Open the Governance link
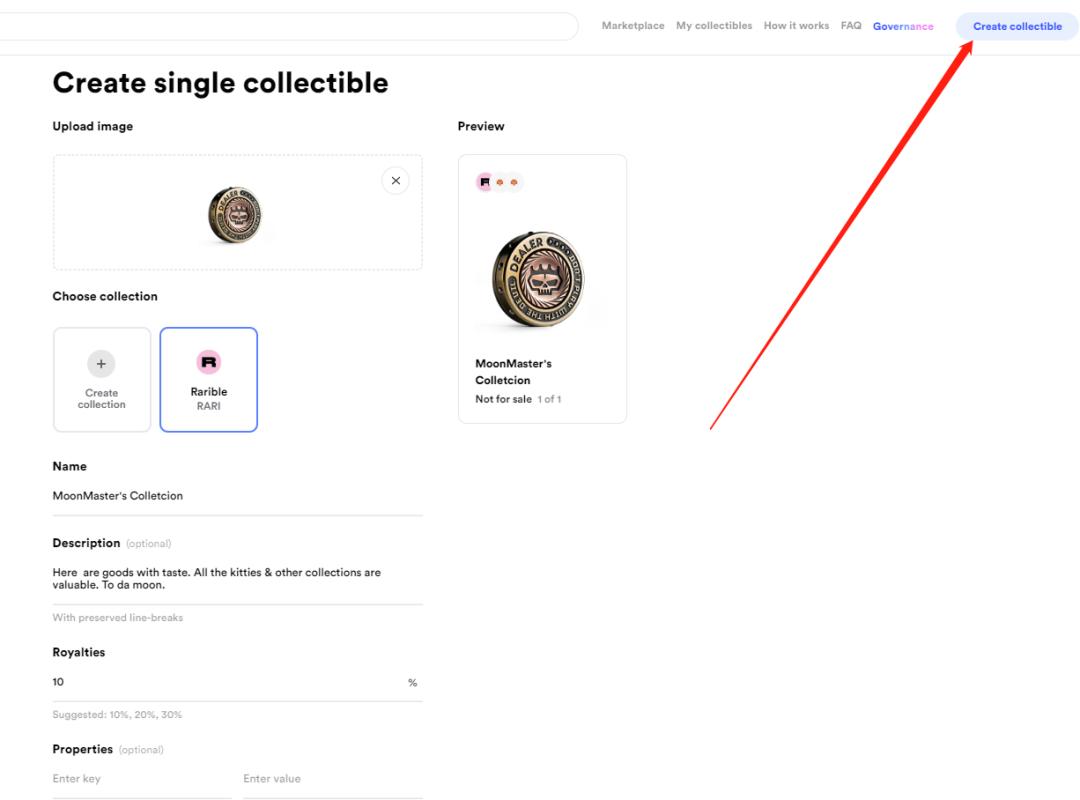Screen dimensions: 1080x800 coord(903,26)
